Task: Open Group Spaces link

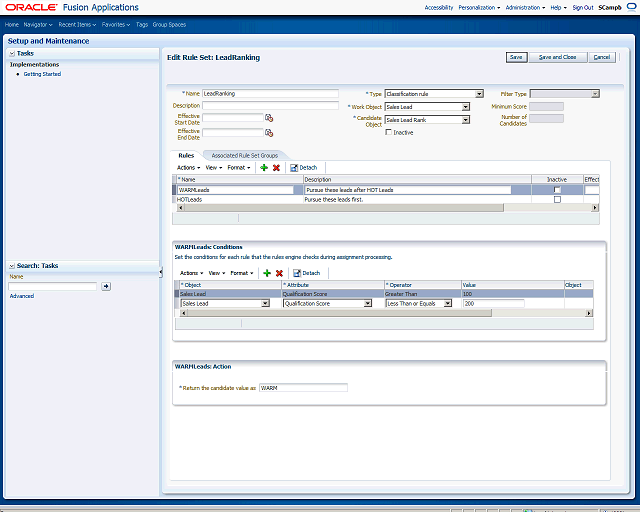Action: pos(169,25)
